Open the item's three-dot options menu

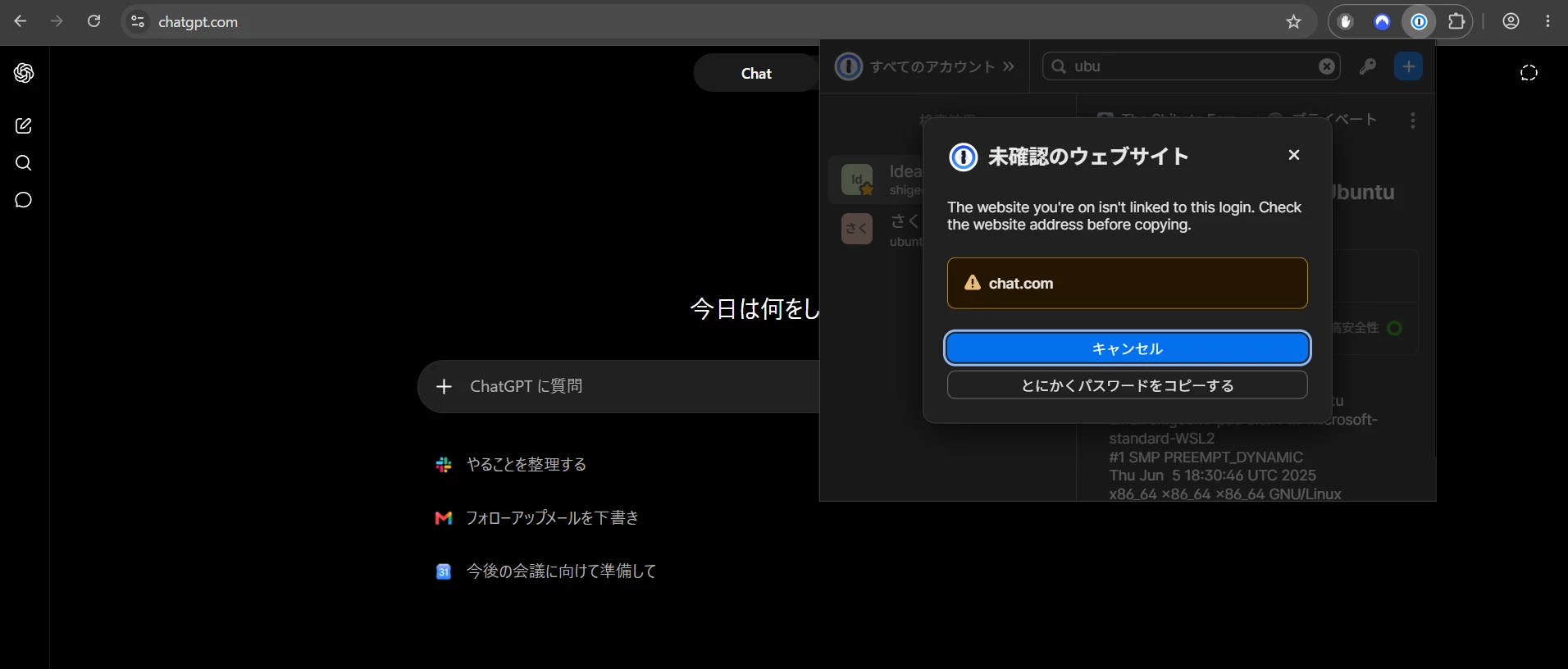click(x=1412, y=121)
